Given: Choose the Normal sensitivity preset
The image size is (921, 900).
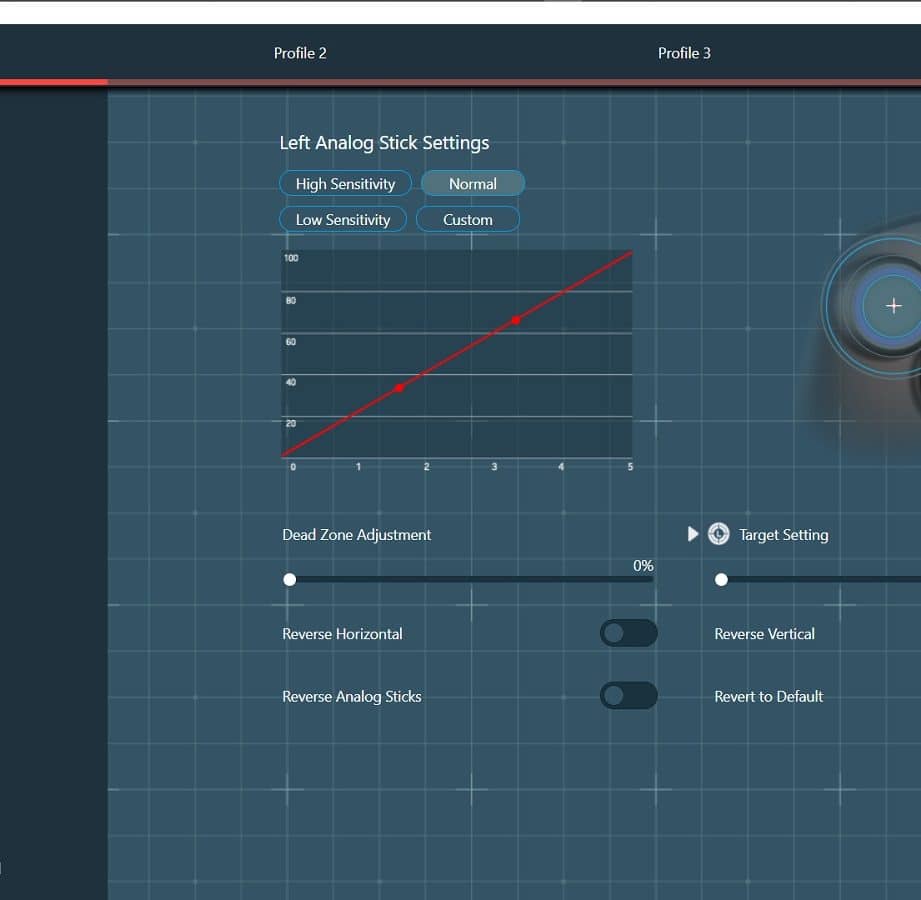Looking at the screenshot, I should (472, 184).
